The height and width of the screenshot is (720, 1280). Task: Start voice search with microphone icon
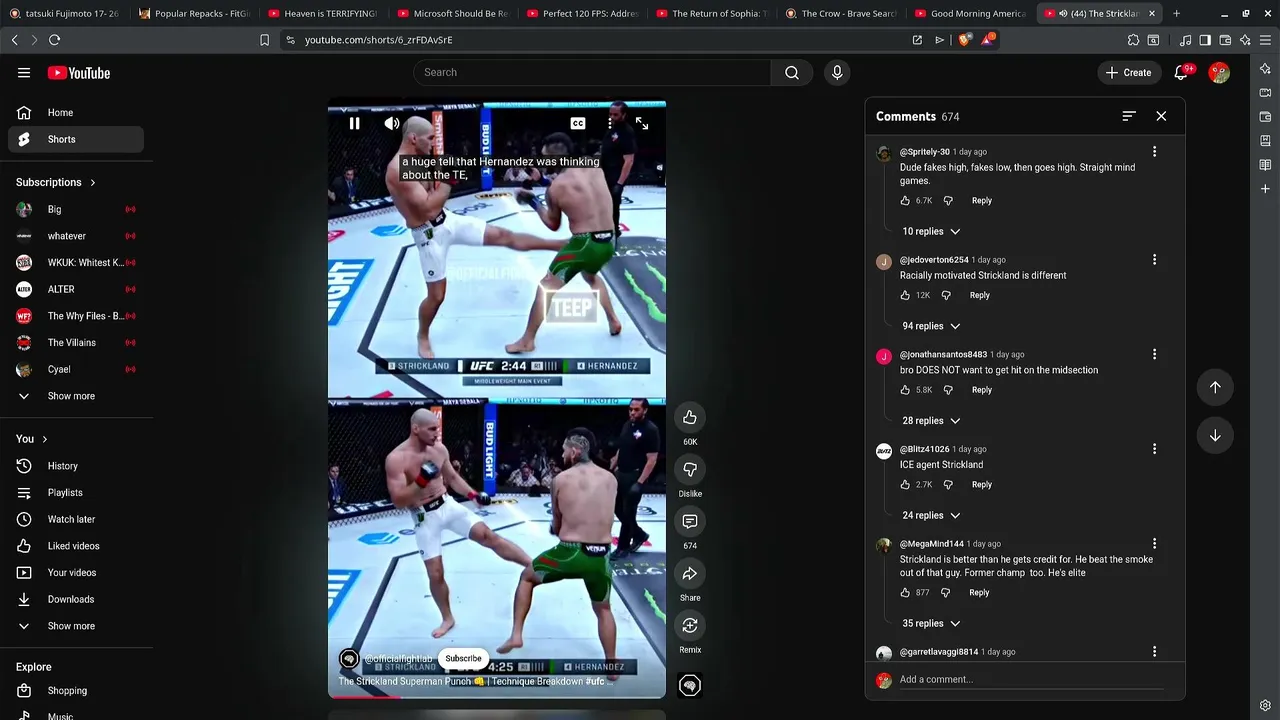[x=837, y=72]
